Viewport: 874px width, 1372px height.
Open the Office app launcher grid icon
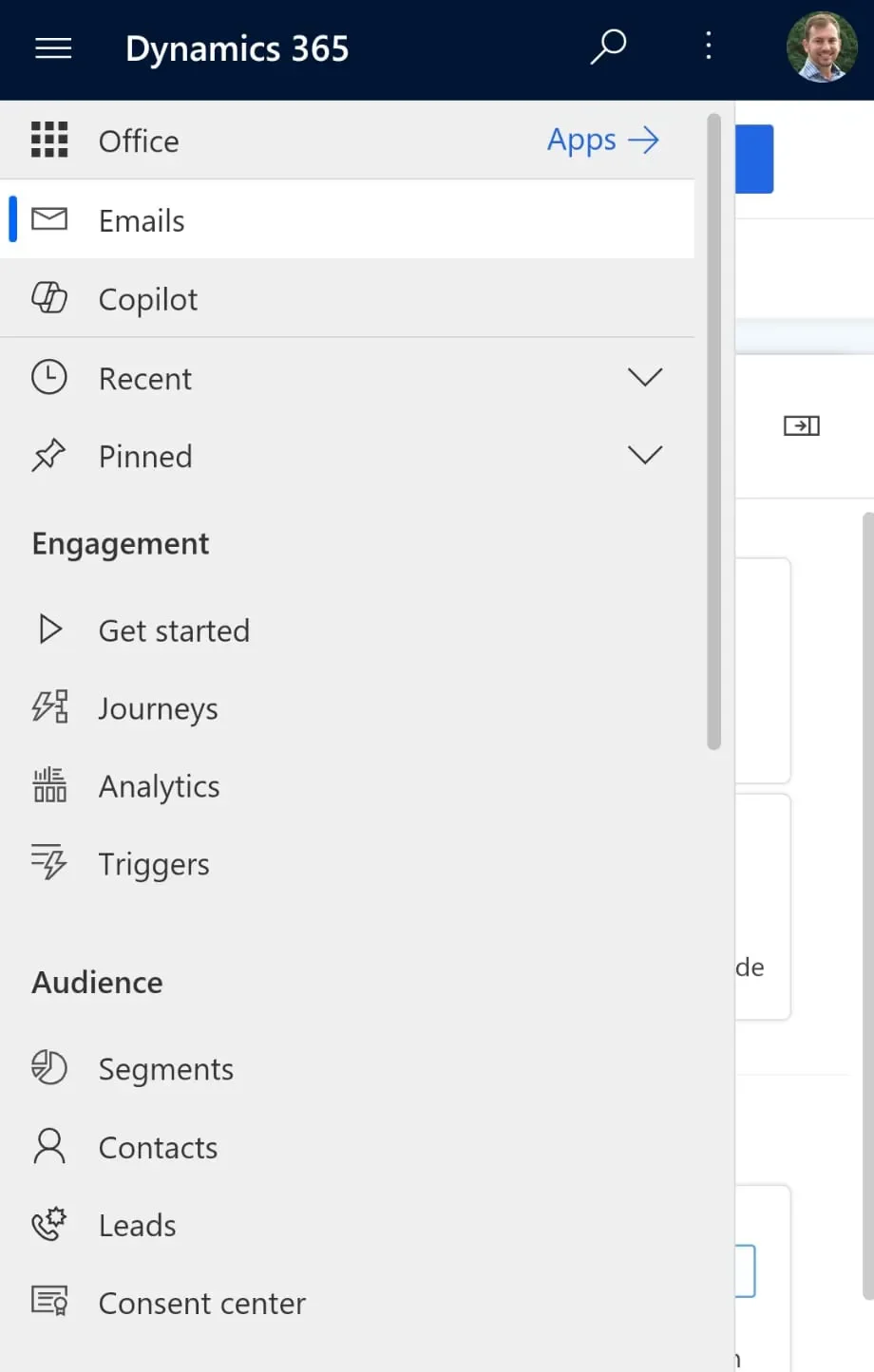pos(49,140)
